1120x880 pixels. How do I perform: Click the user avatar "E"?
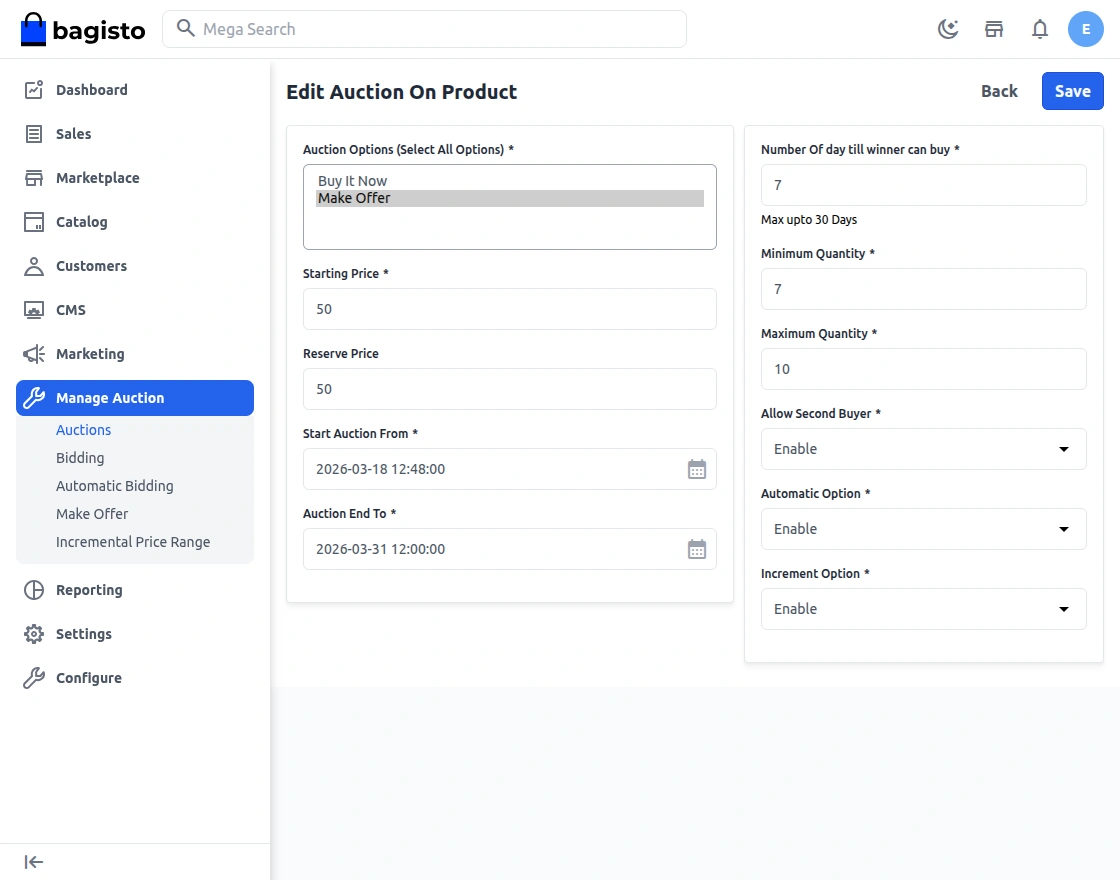click(x=1085, y=29)
